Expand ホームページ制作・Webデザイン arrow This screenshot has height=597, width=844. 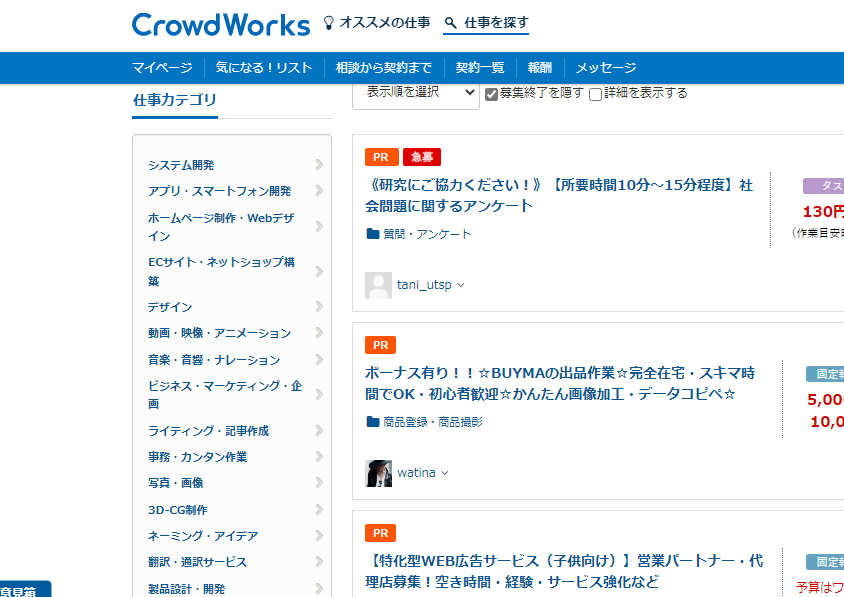pos(319,226)
